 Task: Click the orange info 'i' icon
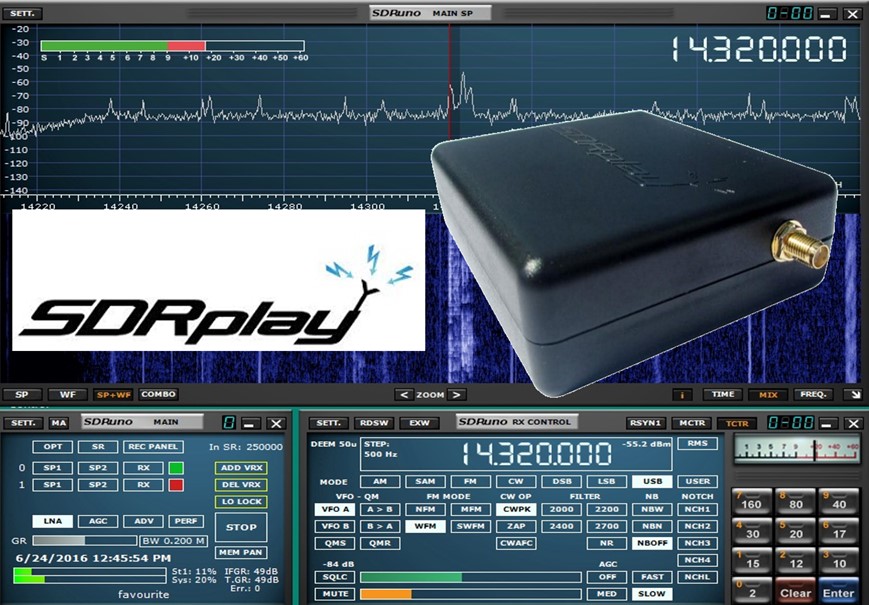pyautogui.click(x=685, y=395)
